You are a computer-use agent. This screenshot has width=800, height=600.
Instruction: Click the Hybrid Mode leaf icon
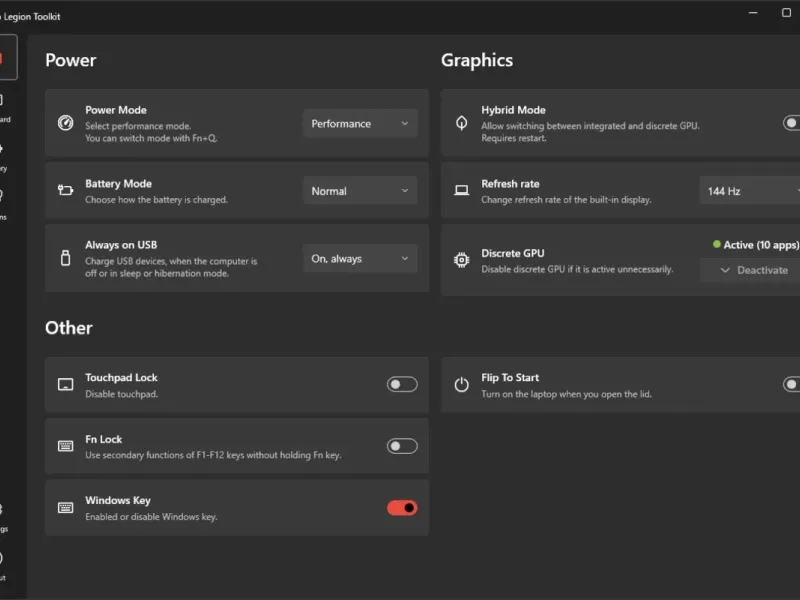click(x=462, y=124)
